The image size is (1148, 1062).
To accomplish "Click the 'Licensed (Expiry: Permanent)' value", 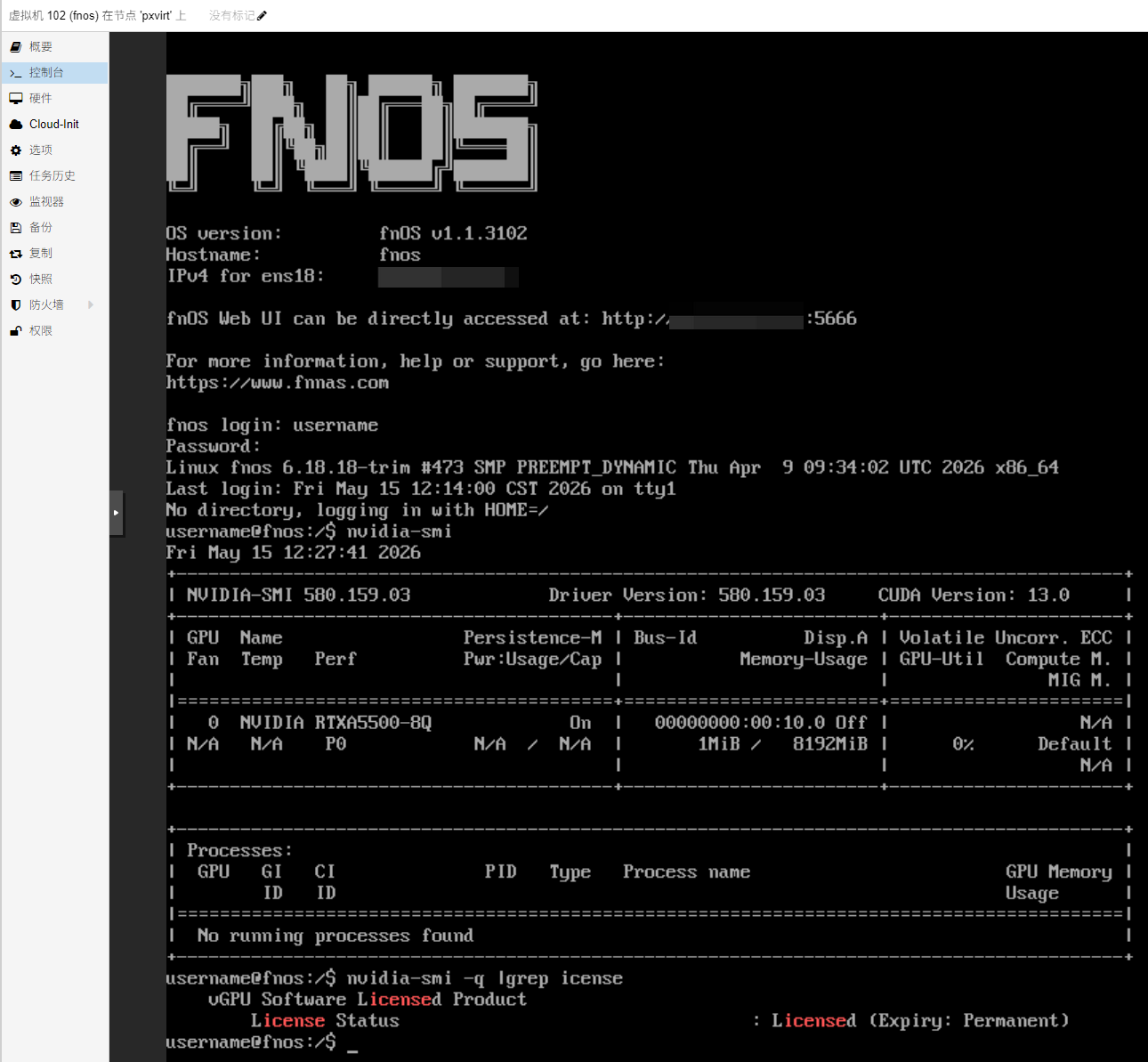I will coord(920,1021).
